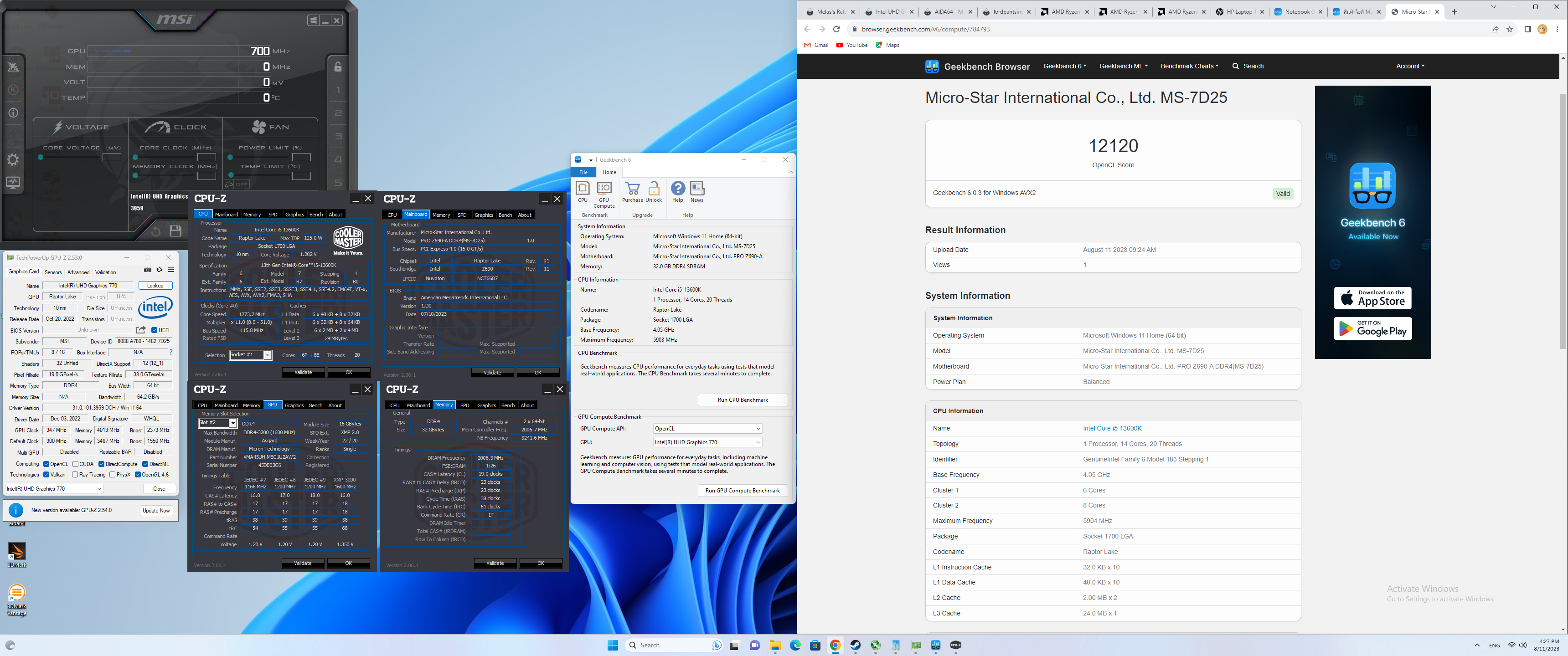Click the GPU-Z refresh icon

[x=160, y=270]
